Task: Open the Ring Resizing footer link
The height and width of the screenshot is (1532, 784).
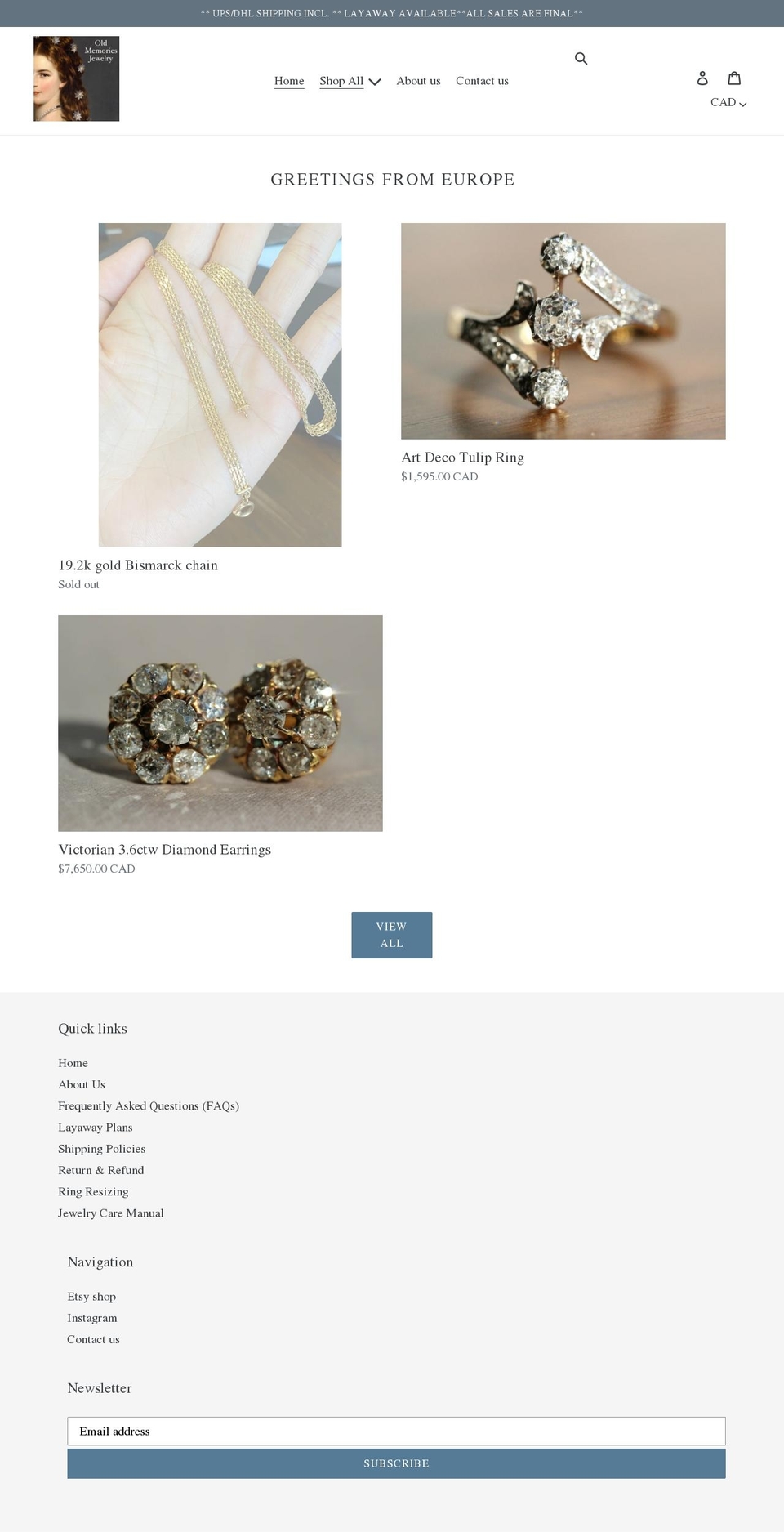Action: [x=93, y=1192]
